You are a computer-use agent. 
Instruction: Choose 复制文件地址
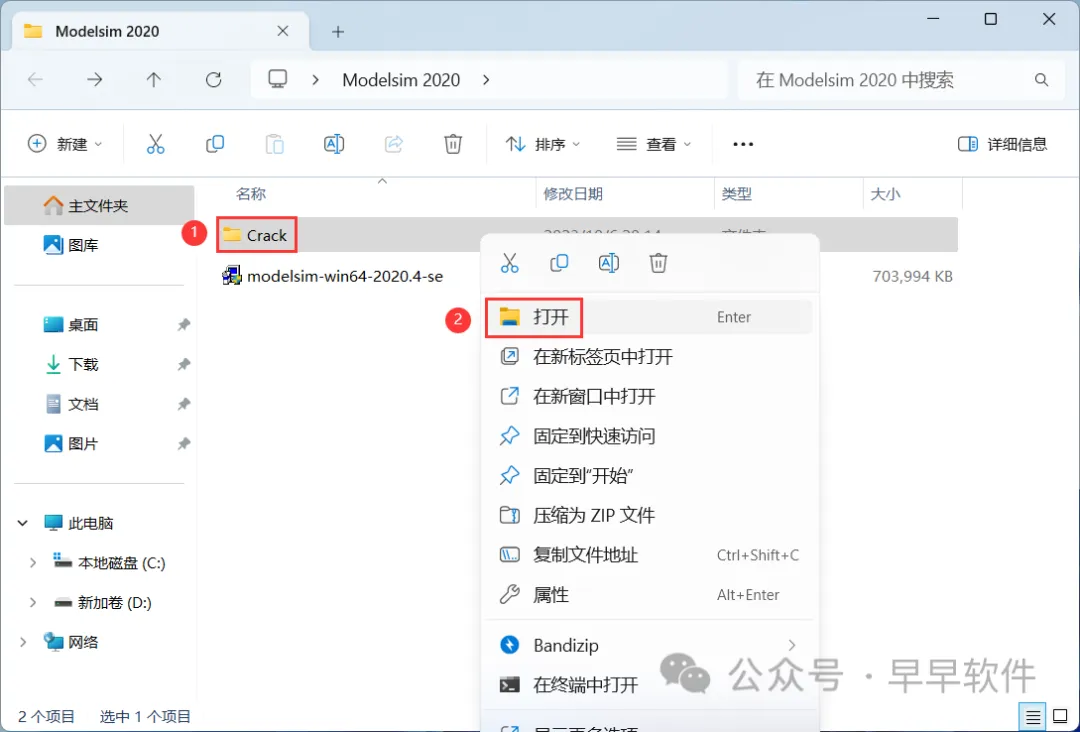pos(650,555)
